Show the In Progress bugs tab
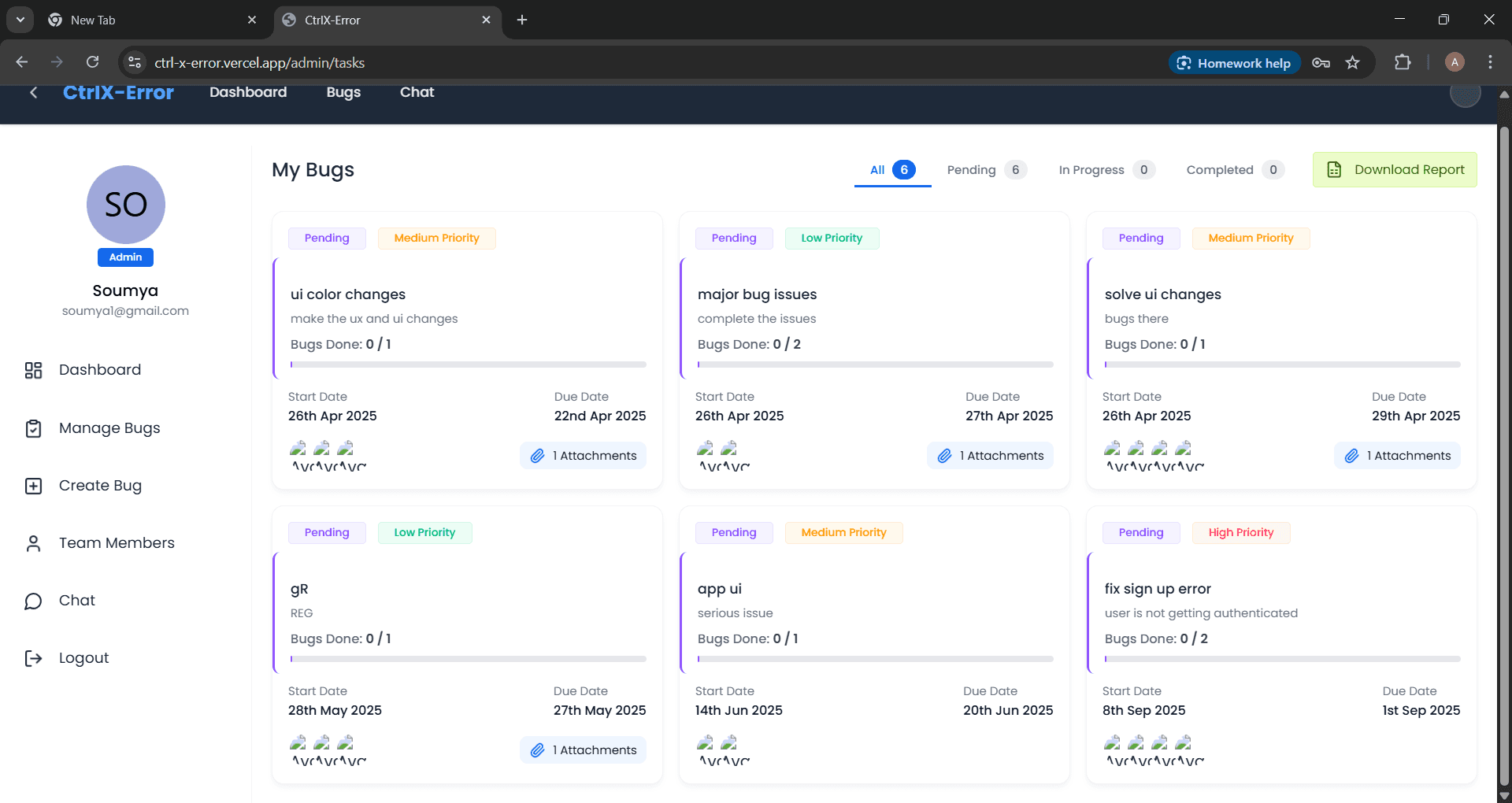Image resolution: width=1512 pixels, height=803 pixels. (1106, 170)
